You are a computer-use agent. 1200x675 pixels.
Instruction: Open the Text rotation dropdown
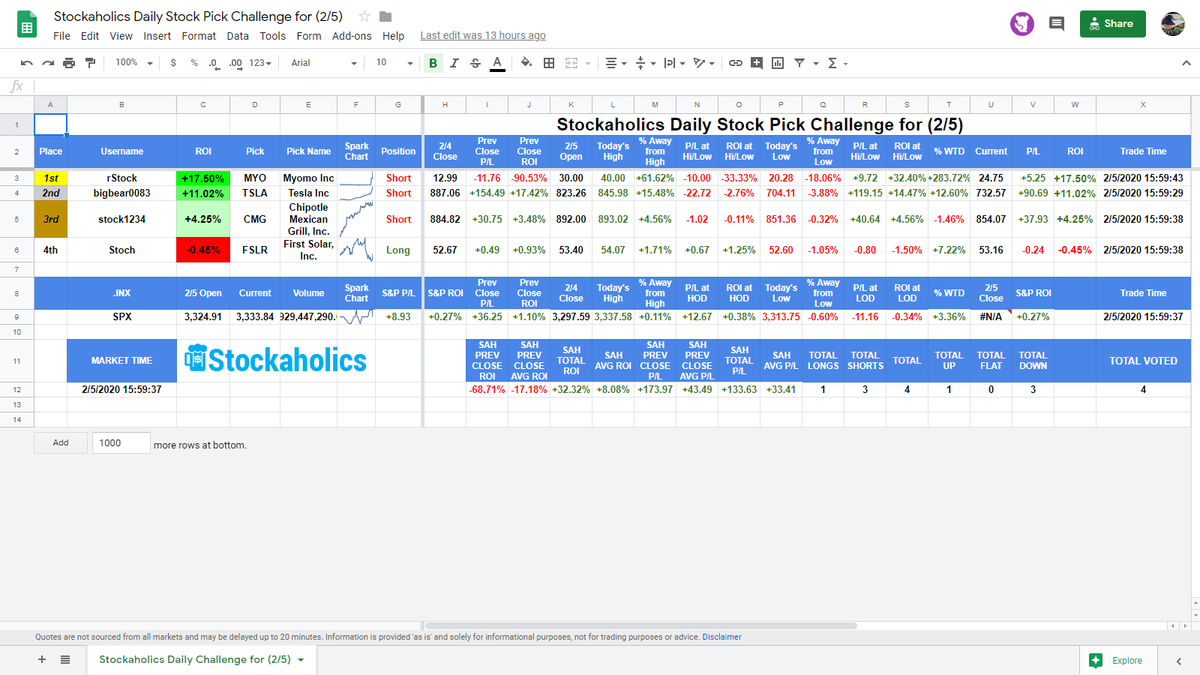(703, 63)
